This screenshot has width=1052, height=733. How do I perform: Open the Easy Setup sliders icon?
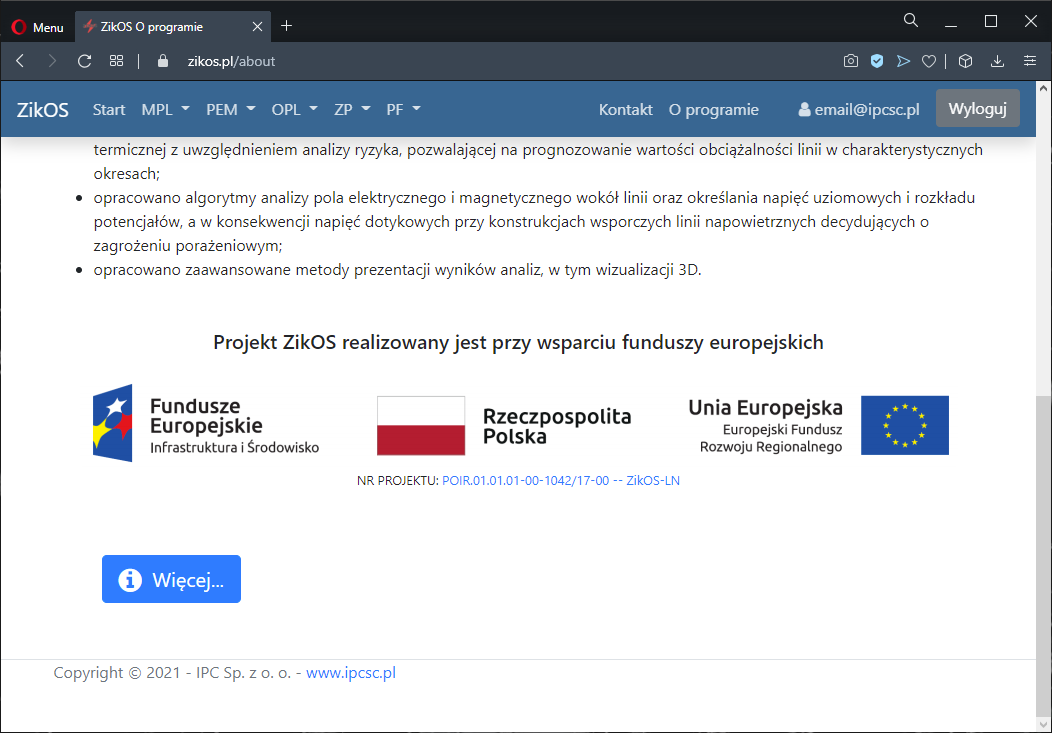pyautogui.click(x=1030, y=61)
